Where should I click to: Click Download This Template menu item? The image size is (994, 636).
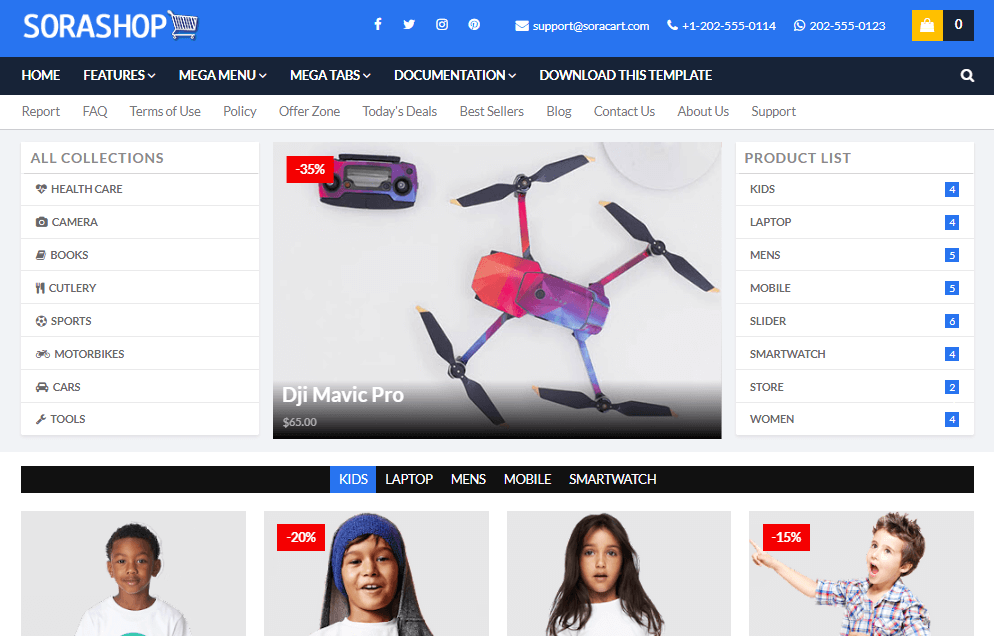click(x=626, y=75)
